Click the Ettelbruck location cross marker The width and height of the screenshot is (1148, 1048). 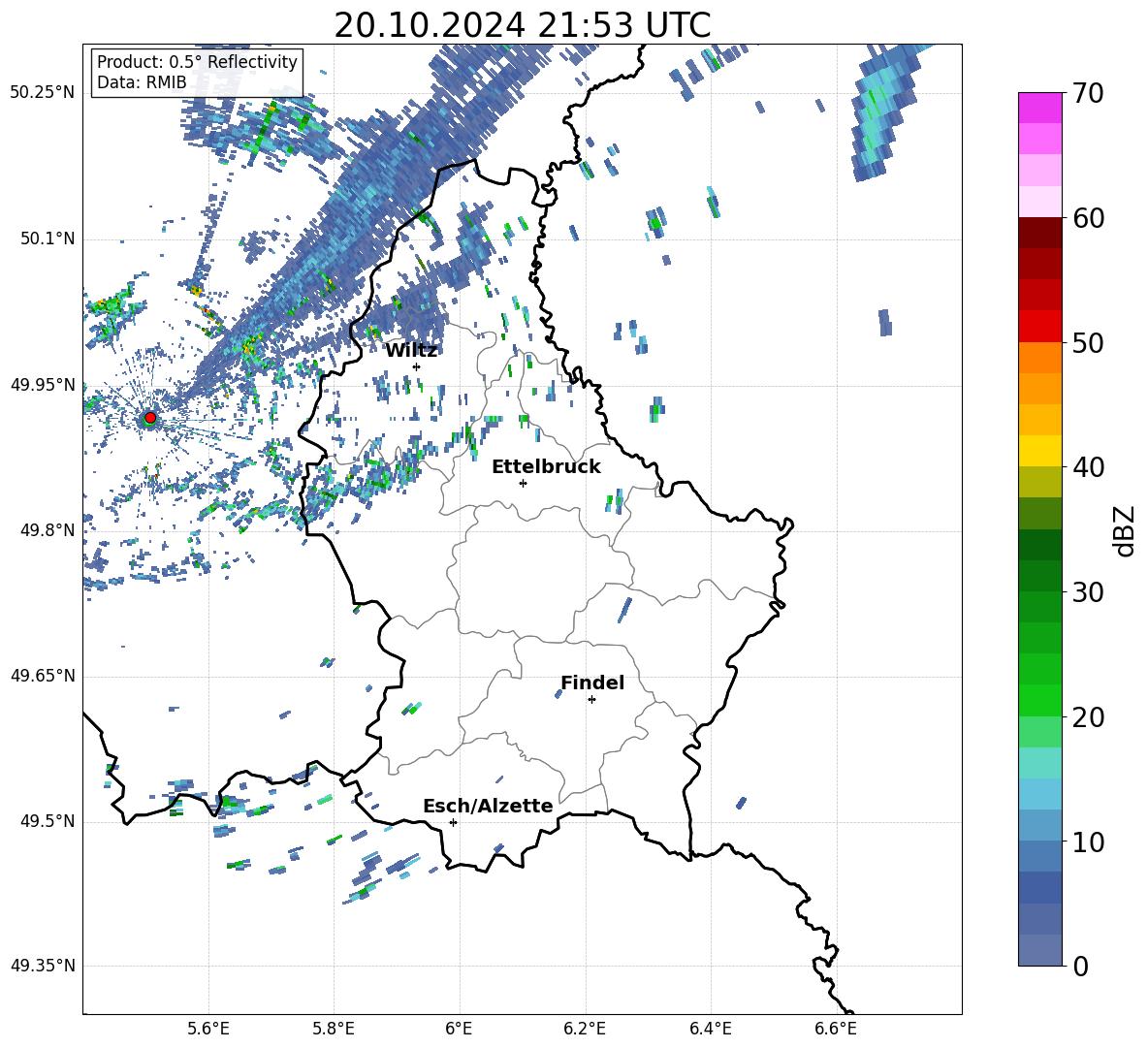[523, 483]
